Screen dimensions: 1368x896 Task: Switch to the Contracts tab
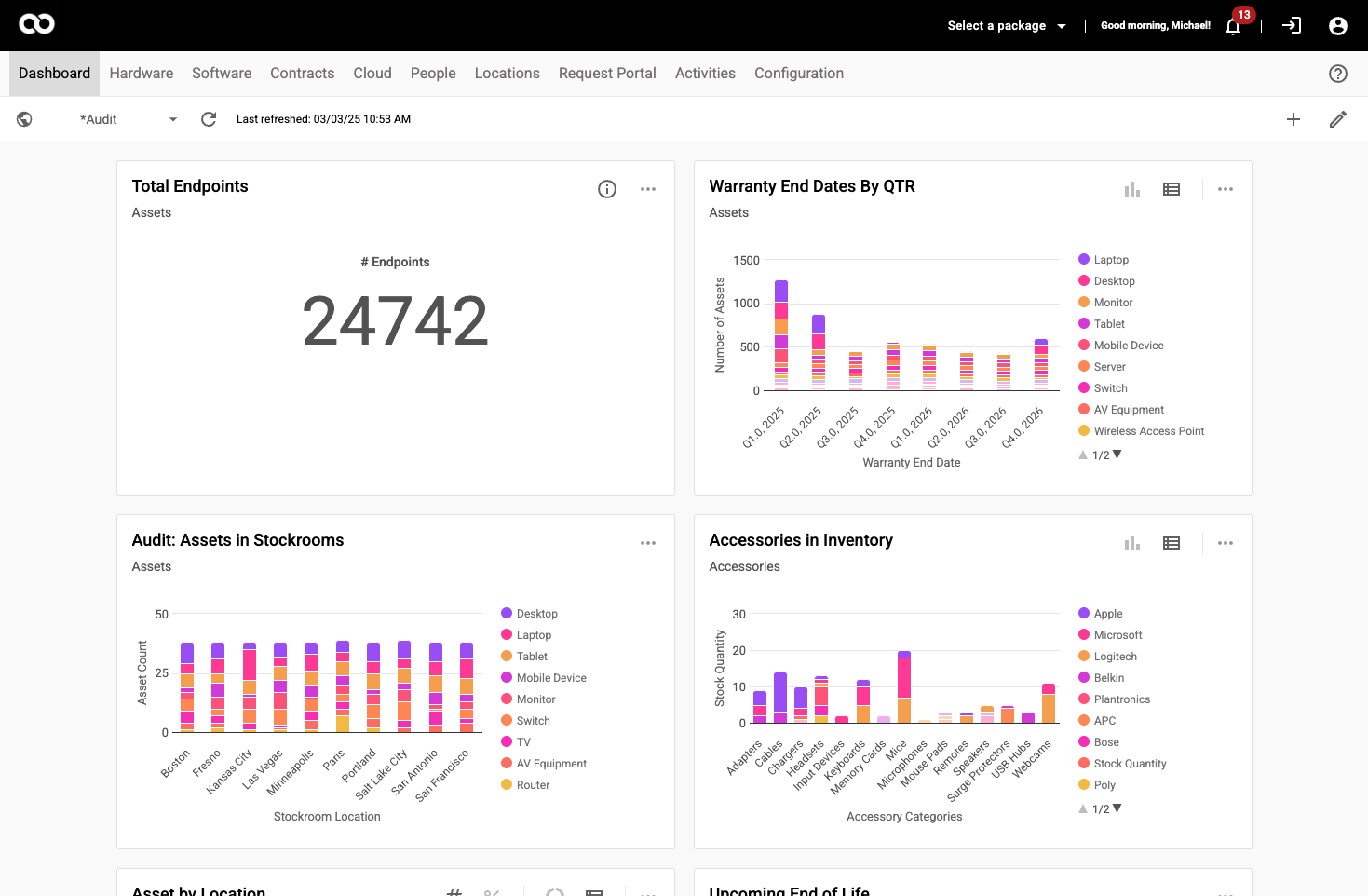[302, 74]
